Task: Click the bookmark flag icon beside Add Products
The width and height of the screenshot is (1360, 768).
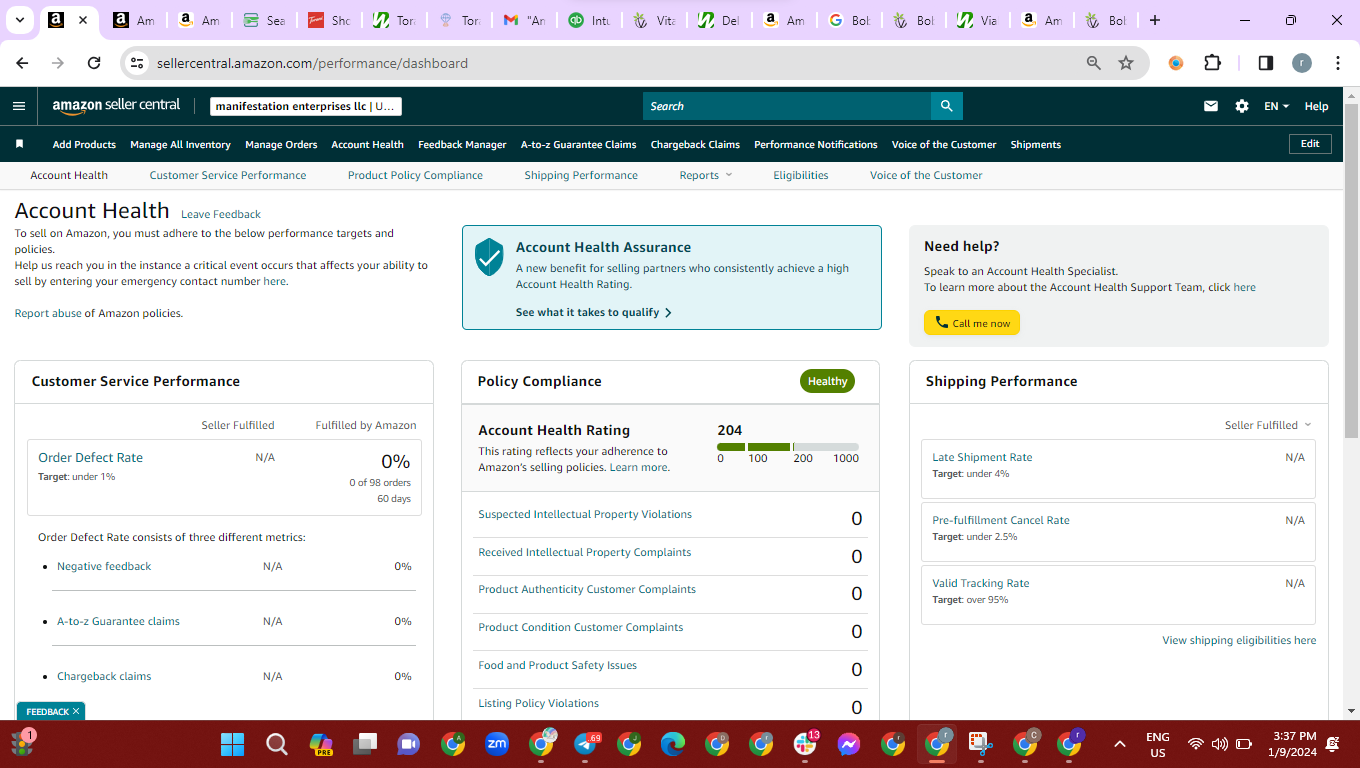Action: click(19, 144)
